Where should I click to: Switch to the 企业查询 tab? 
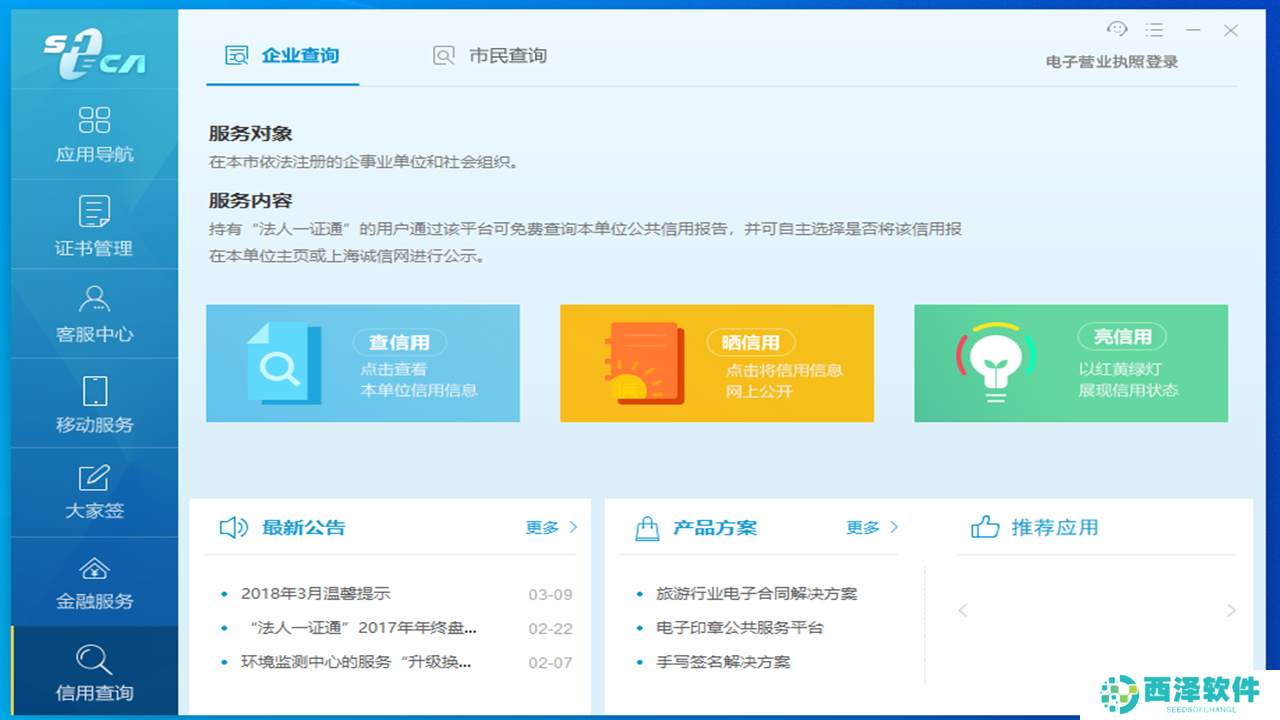point(283,56)
